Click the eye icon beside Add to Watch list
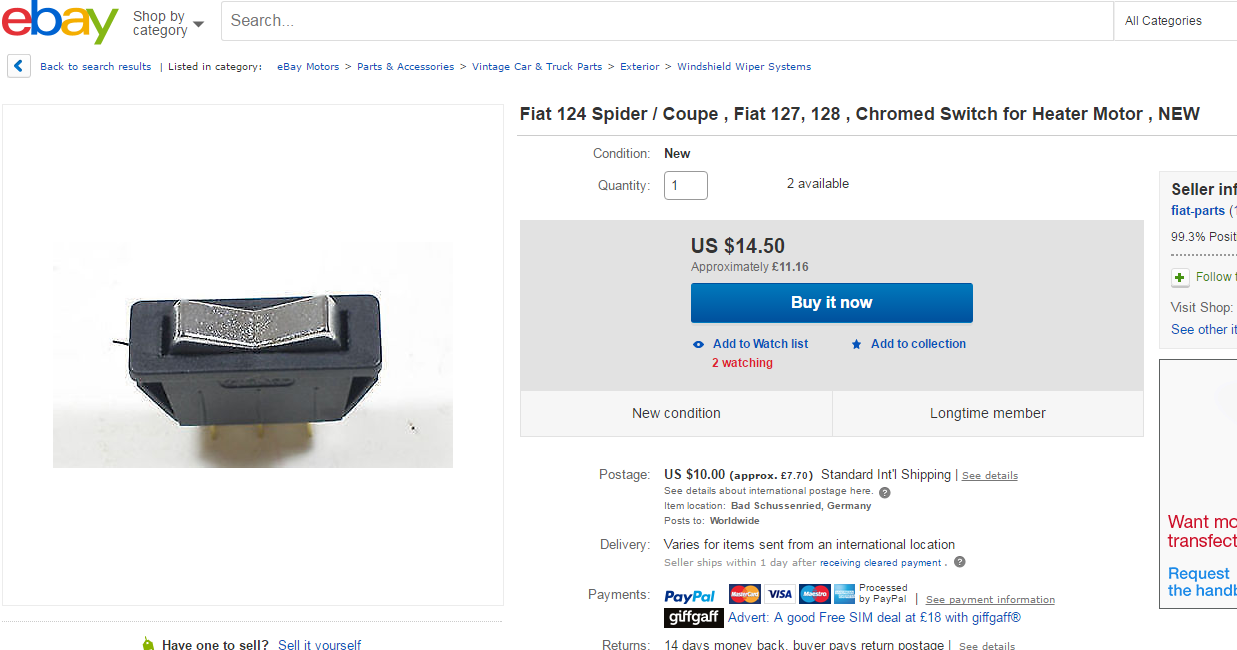 click(x=699, y=344)
